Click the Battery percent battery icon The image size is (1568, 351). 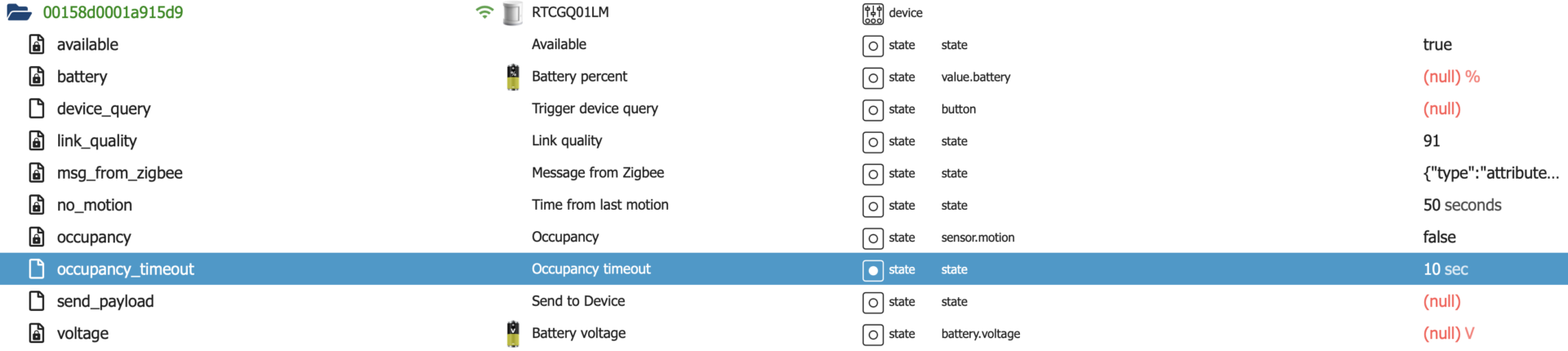(x=513, y=77)
